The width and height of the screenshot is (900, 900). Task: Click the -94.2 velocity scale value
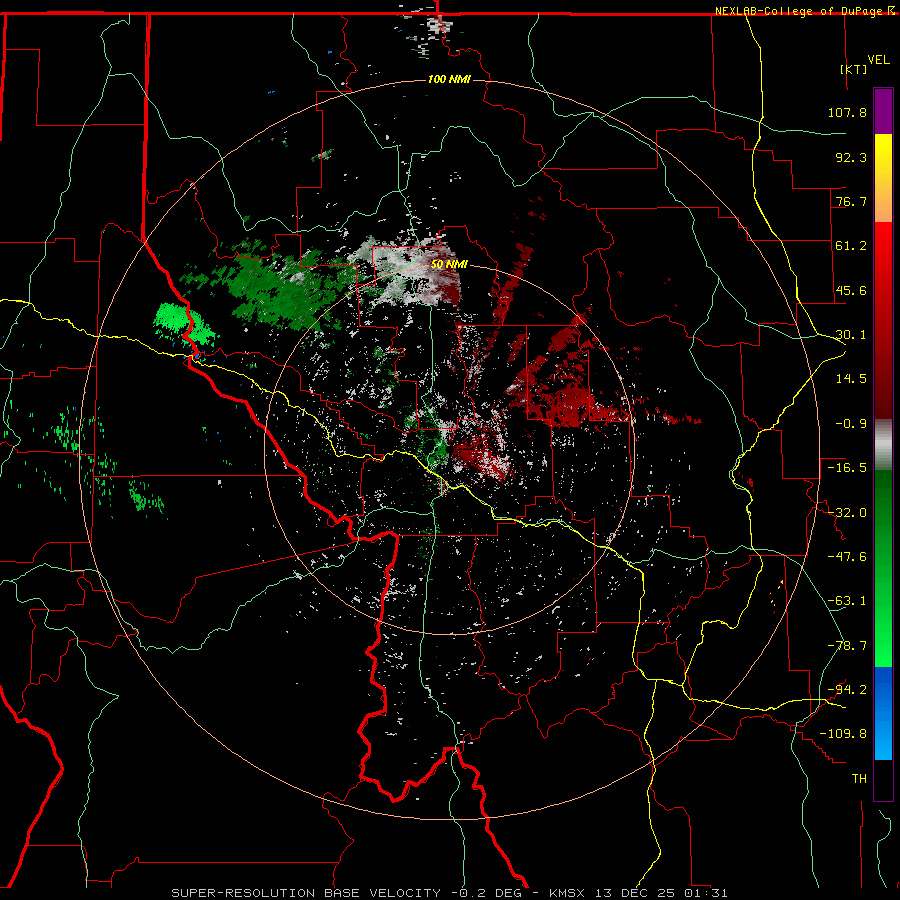pyautogui.click(x=847, y=690)
